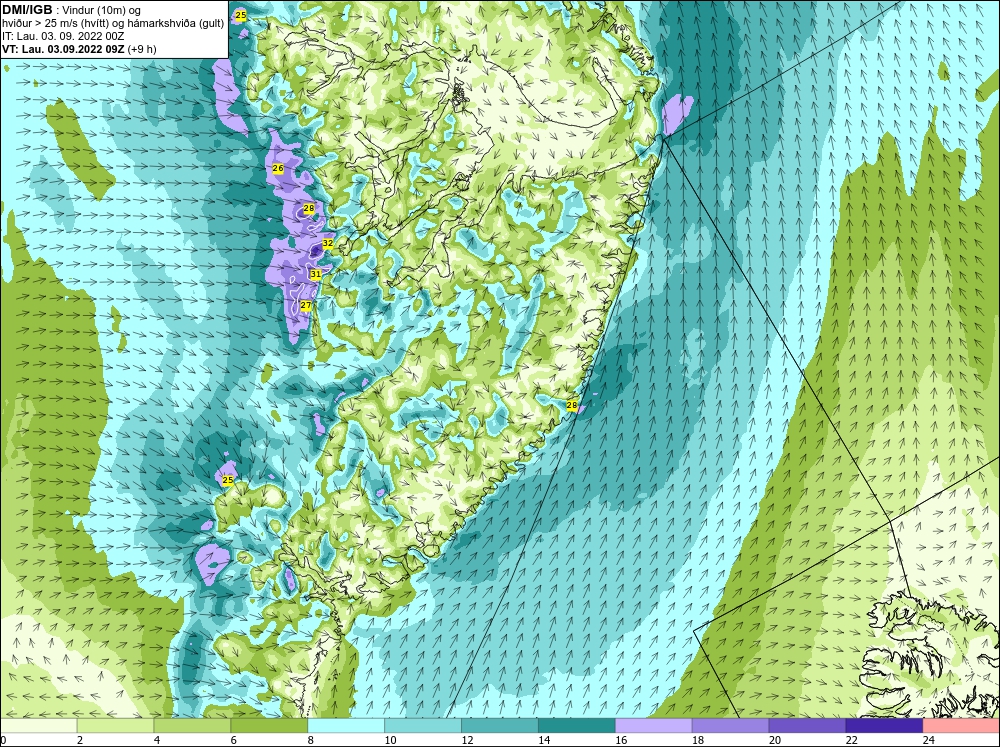The width and height of the screenshot is (1000, 747).
Task: Pick the 22–24 m/s dark indigo swatch
Action: click(885, 725)
